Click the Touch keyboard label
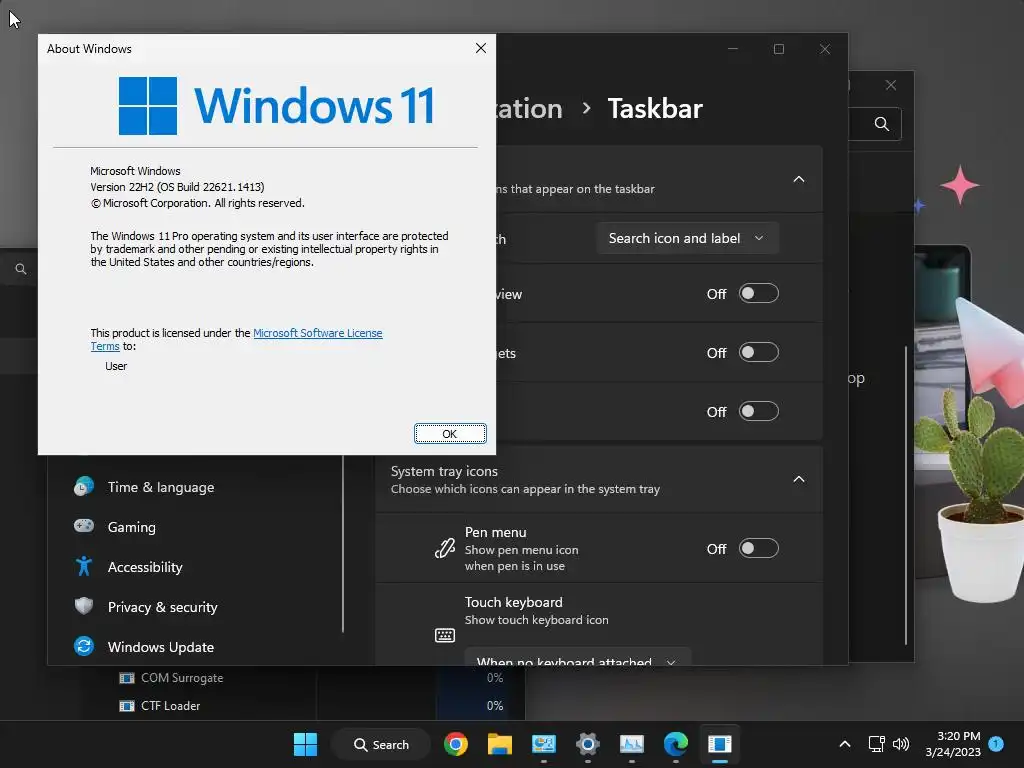Image resolution: width=1024 pixels, height=768 pixels. click(513, 602)
